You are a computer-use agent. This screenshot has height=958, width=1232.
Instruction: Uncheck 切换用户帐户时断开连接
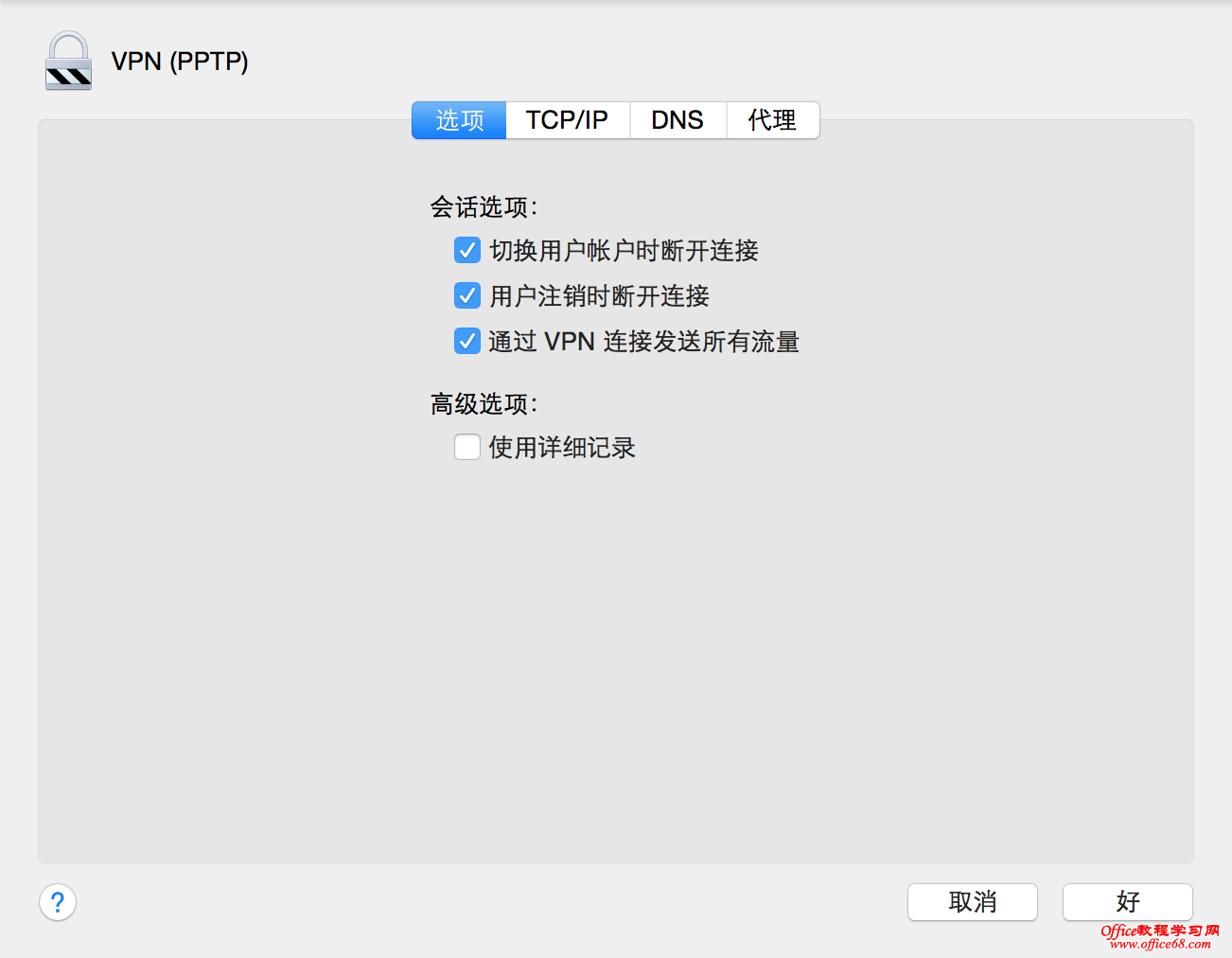[466, 250]
